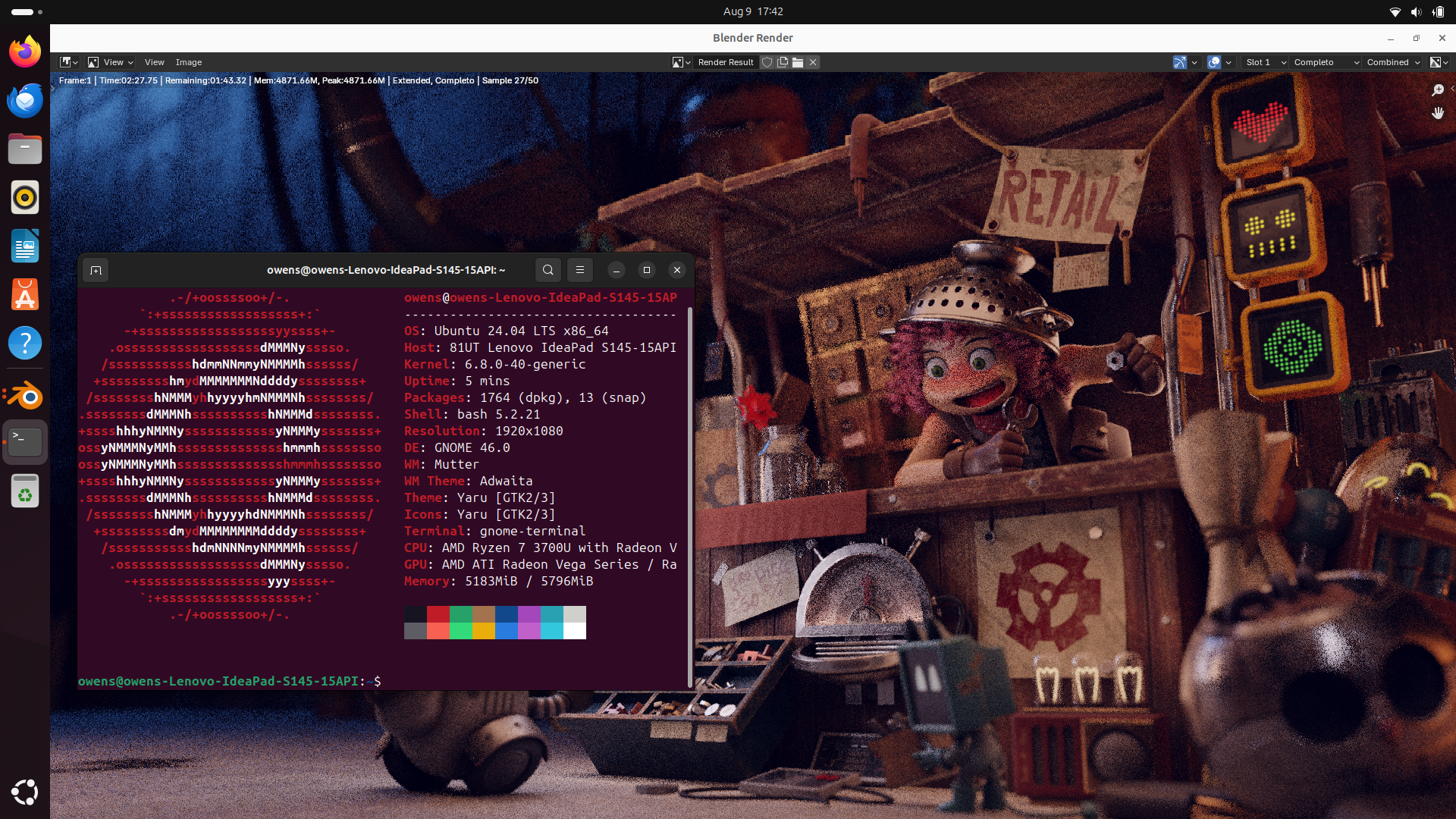This screenshot has width=1456, height=819.
Task: Click the terminal search button
Action: [548, 270]
